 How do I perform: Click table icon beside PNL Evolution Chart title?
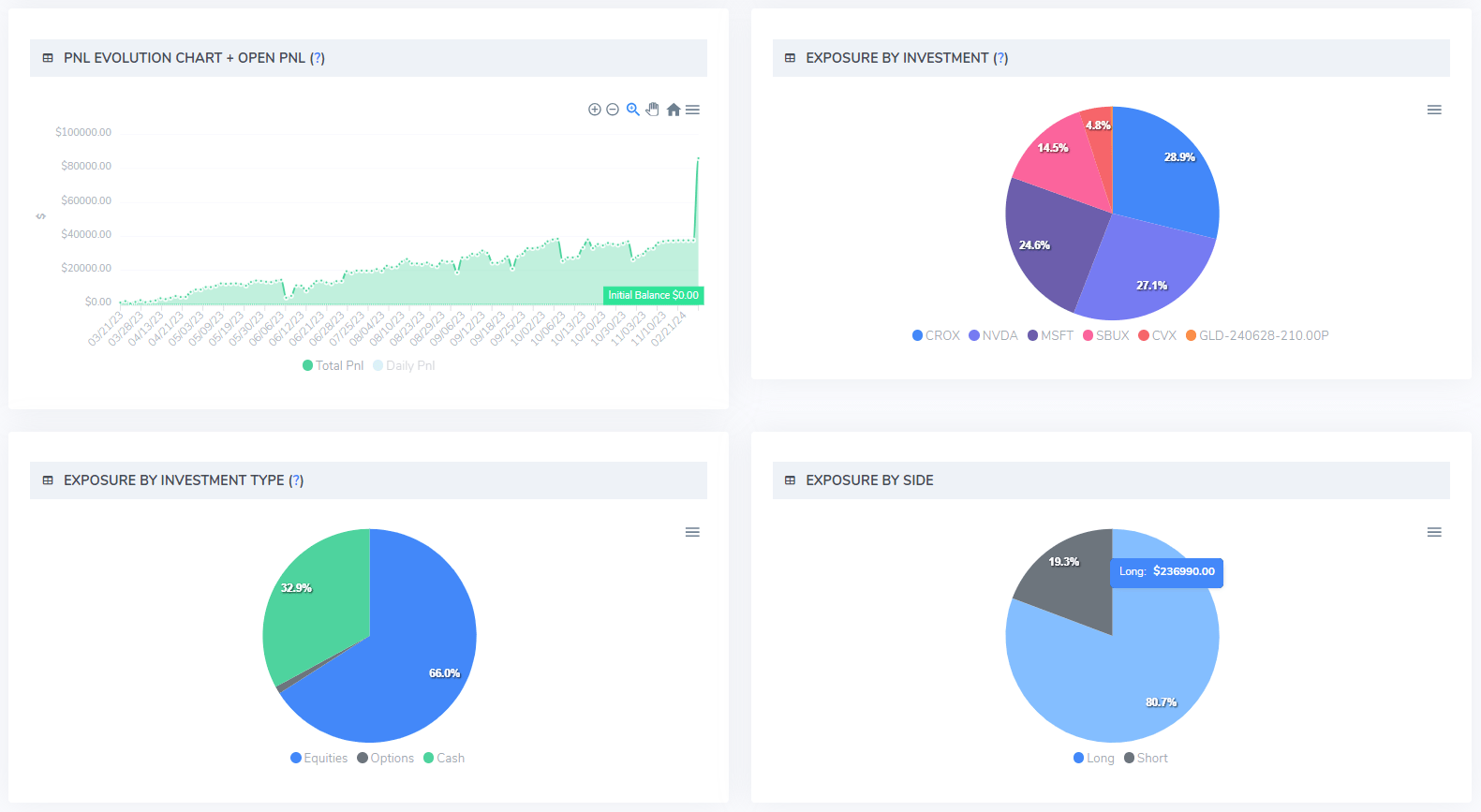[48, 58]
